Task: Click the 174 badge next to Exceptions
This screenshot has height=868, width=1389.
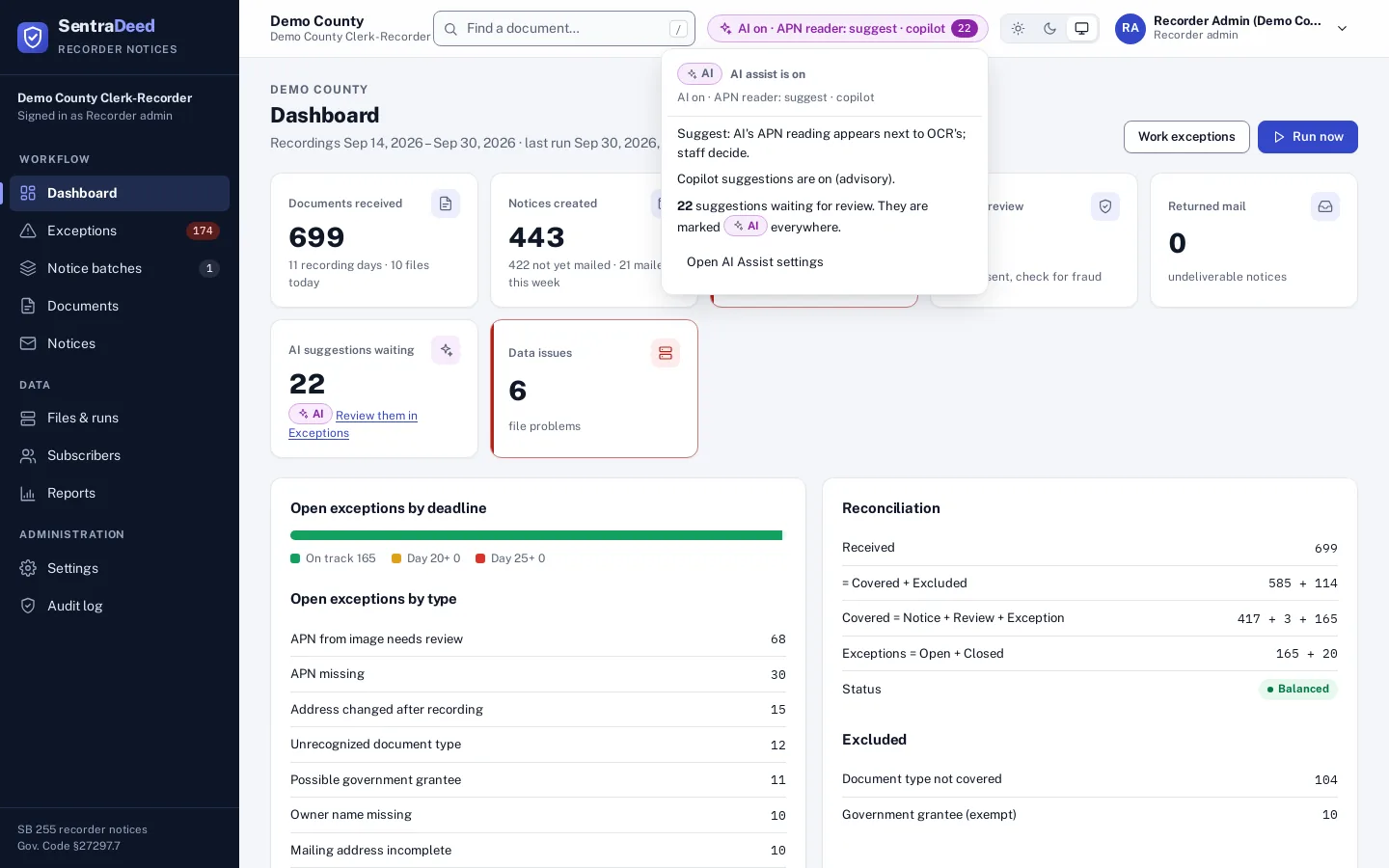Action: point(203,231)
